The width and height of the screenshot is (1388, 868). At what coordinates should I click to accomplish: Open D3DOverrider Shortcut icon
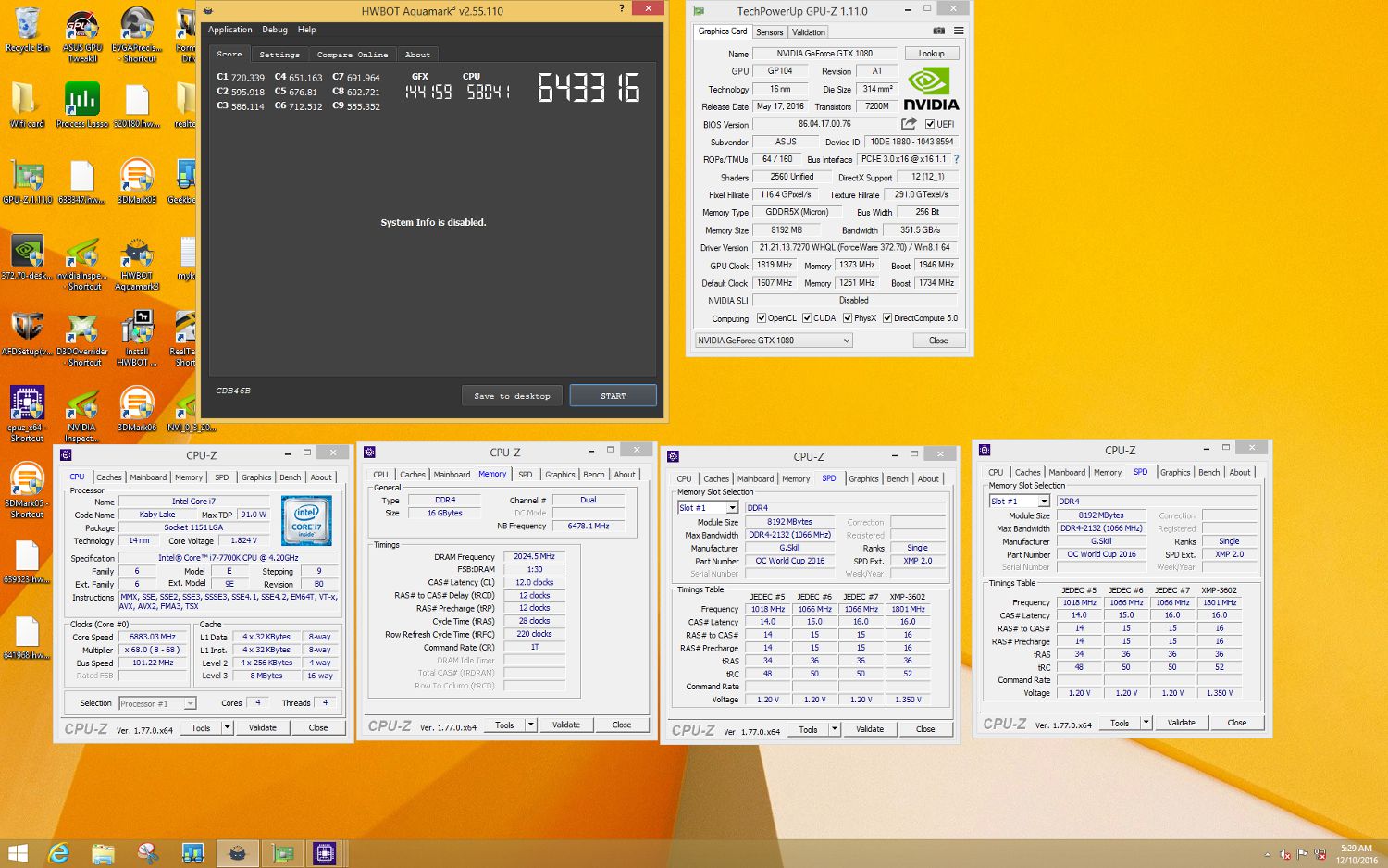click(82, 338)
